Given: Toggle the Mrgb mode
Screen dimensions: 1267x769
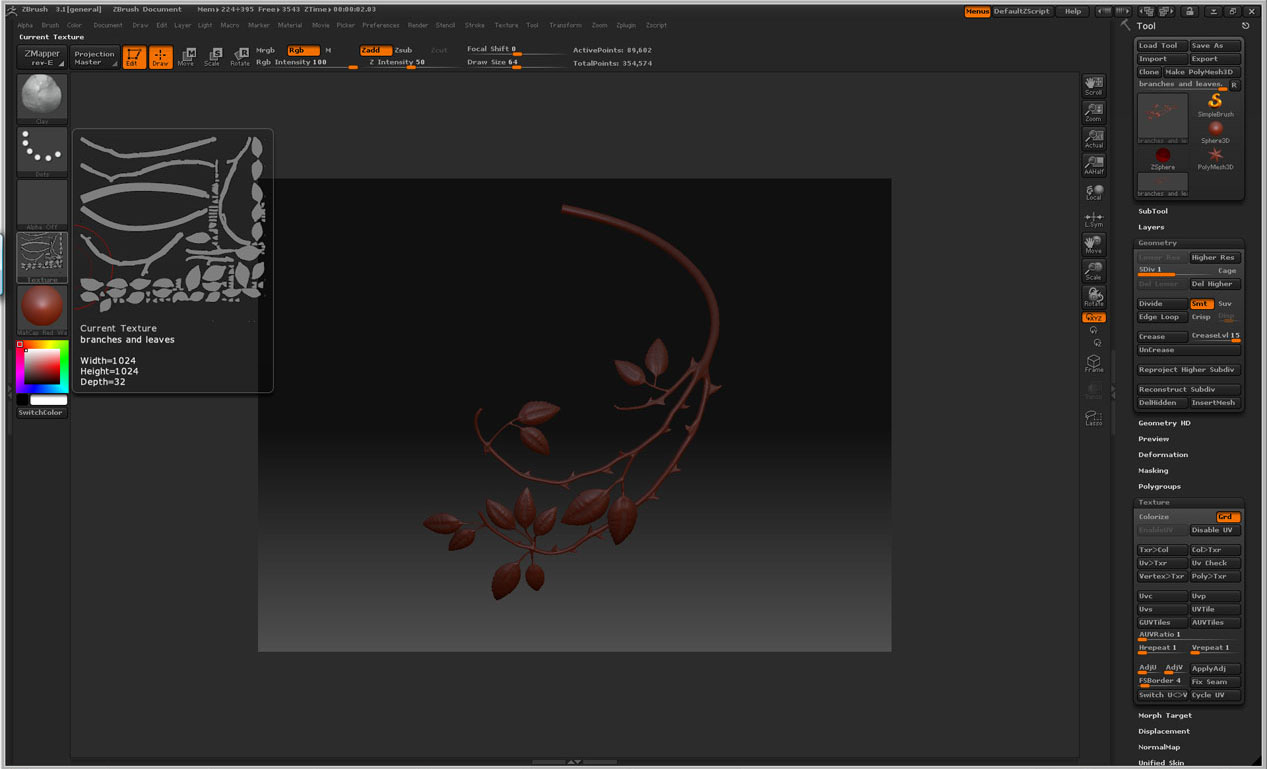Looking at the screenshot, I should tap(265, 50).
